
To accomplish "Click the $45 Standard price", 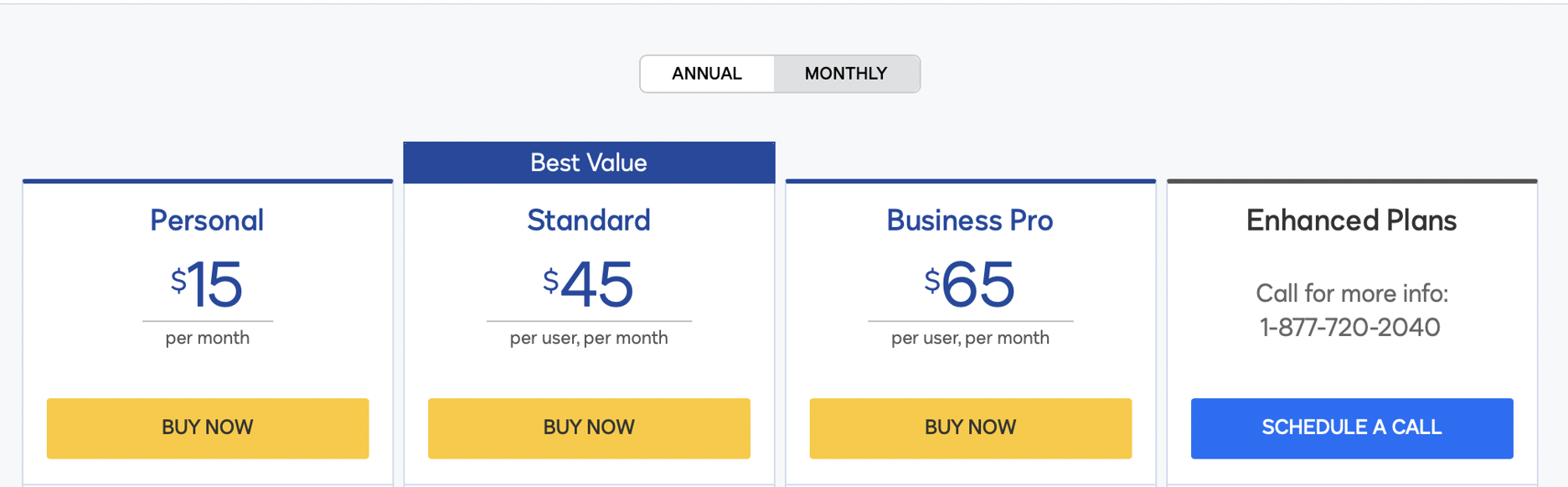I will 589,284.
